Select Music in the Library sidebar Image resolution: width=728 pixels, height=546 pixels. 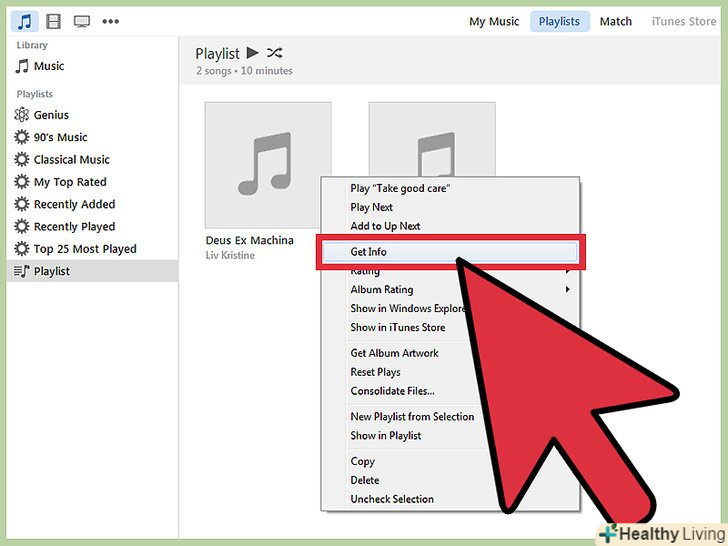click(49, 66)
